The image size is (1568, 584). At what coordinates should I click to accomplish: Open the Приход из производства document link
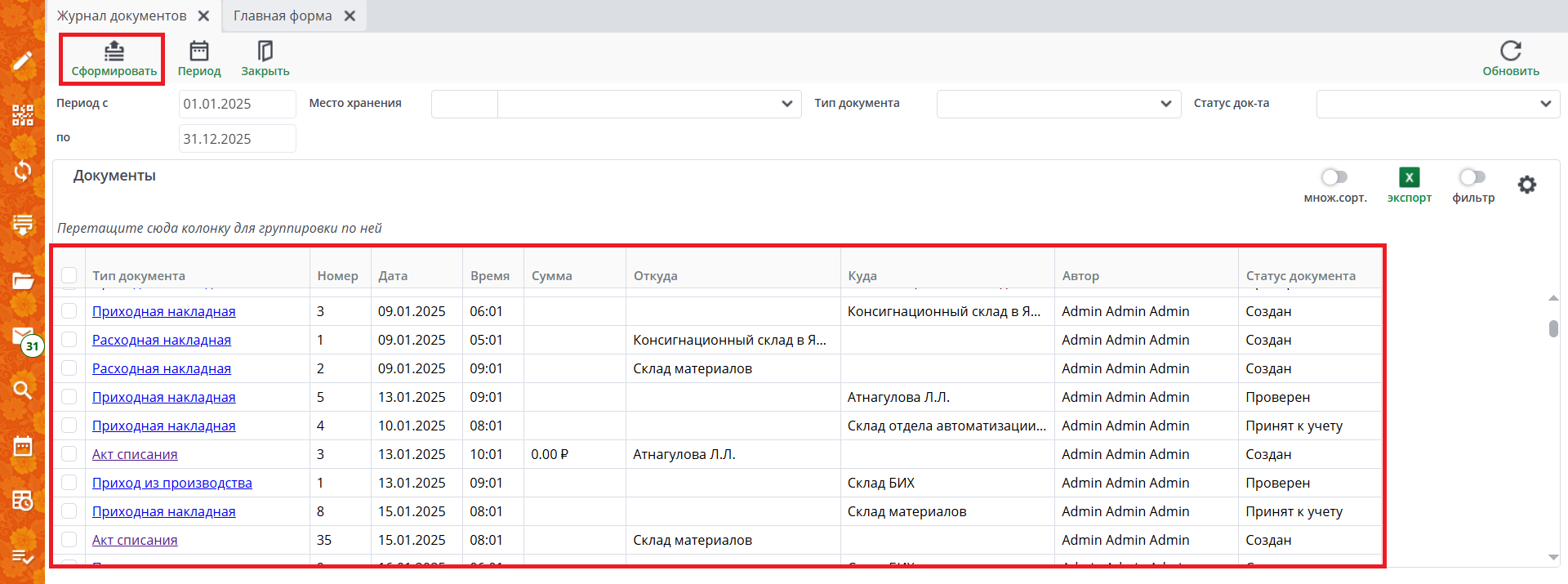point(171,483)
